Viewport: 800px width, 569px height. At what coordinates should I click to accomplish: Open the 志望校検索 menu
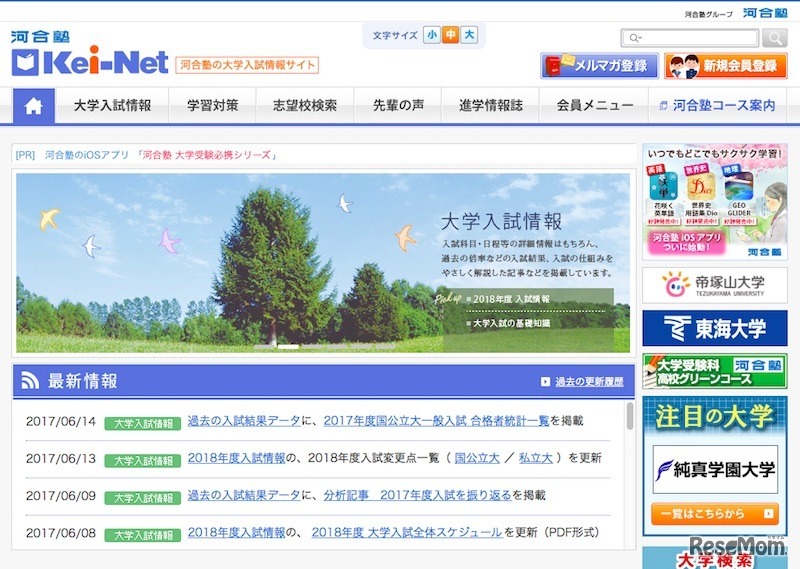pos(305,106)
